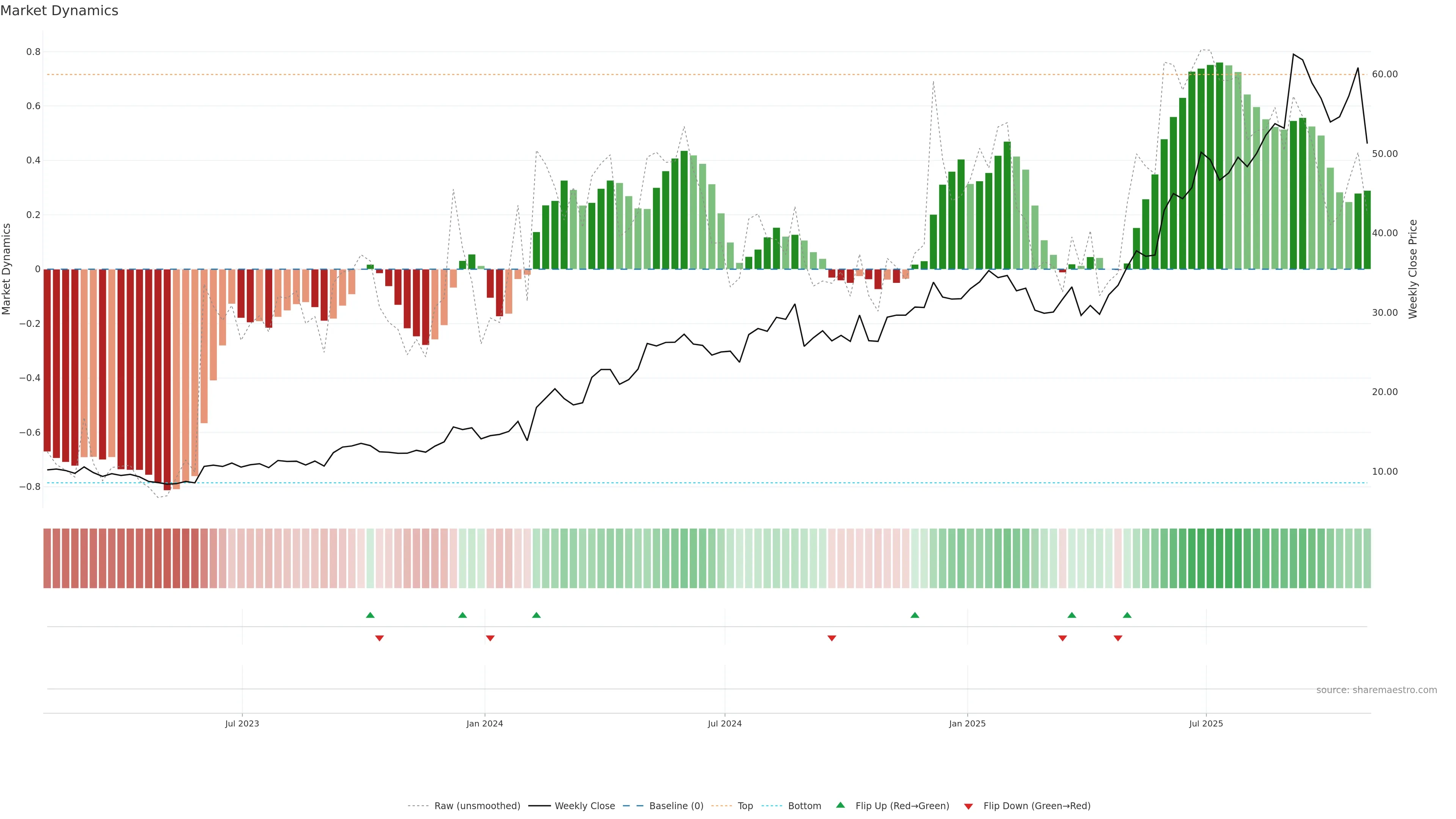Toggle the Baseline (0) legend entry
The image size is (1456, 819).
point(676,806)
